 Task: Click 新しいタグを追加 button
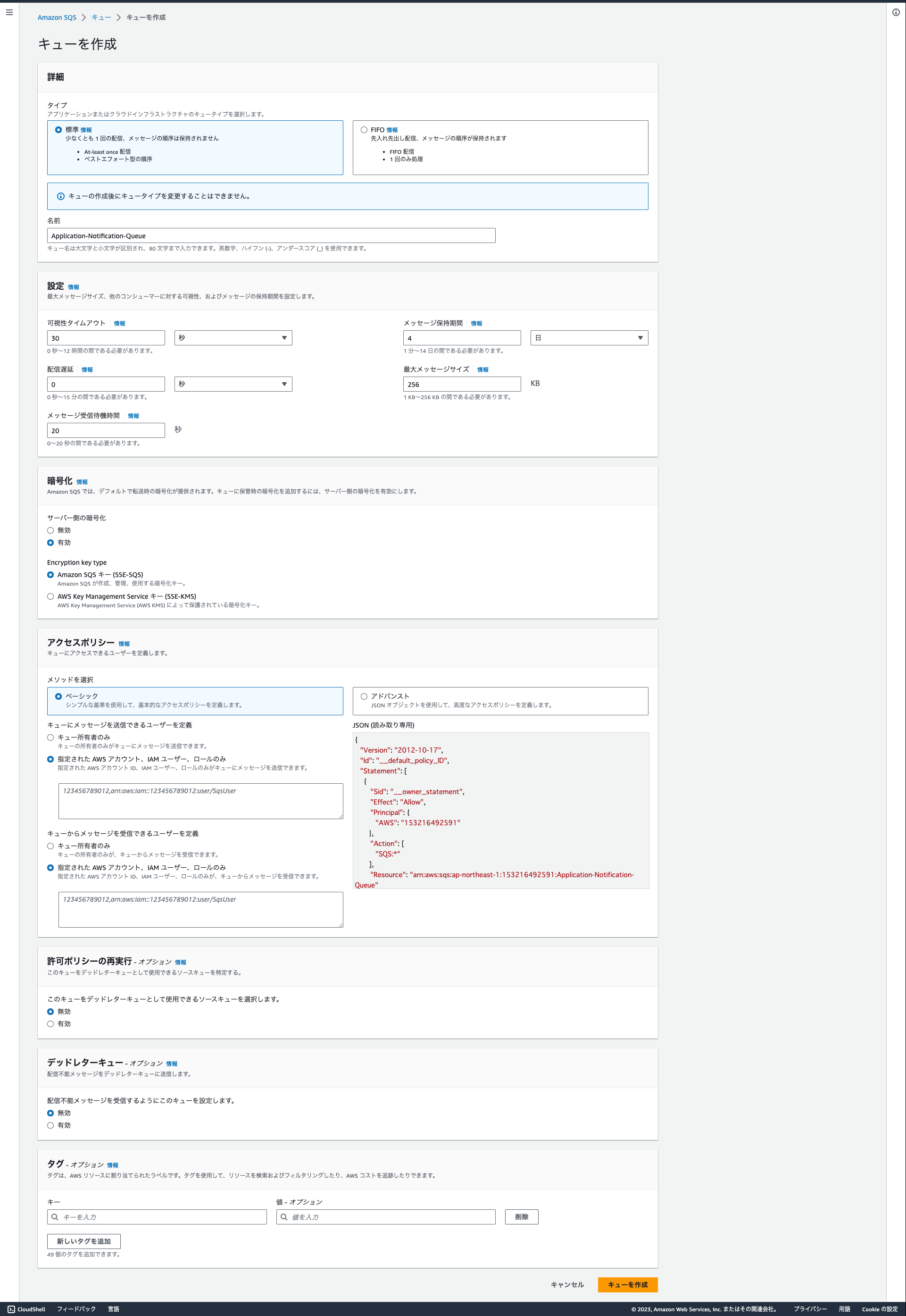[84, 1241]
